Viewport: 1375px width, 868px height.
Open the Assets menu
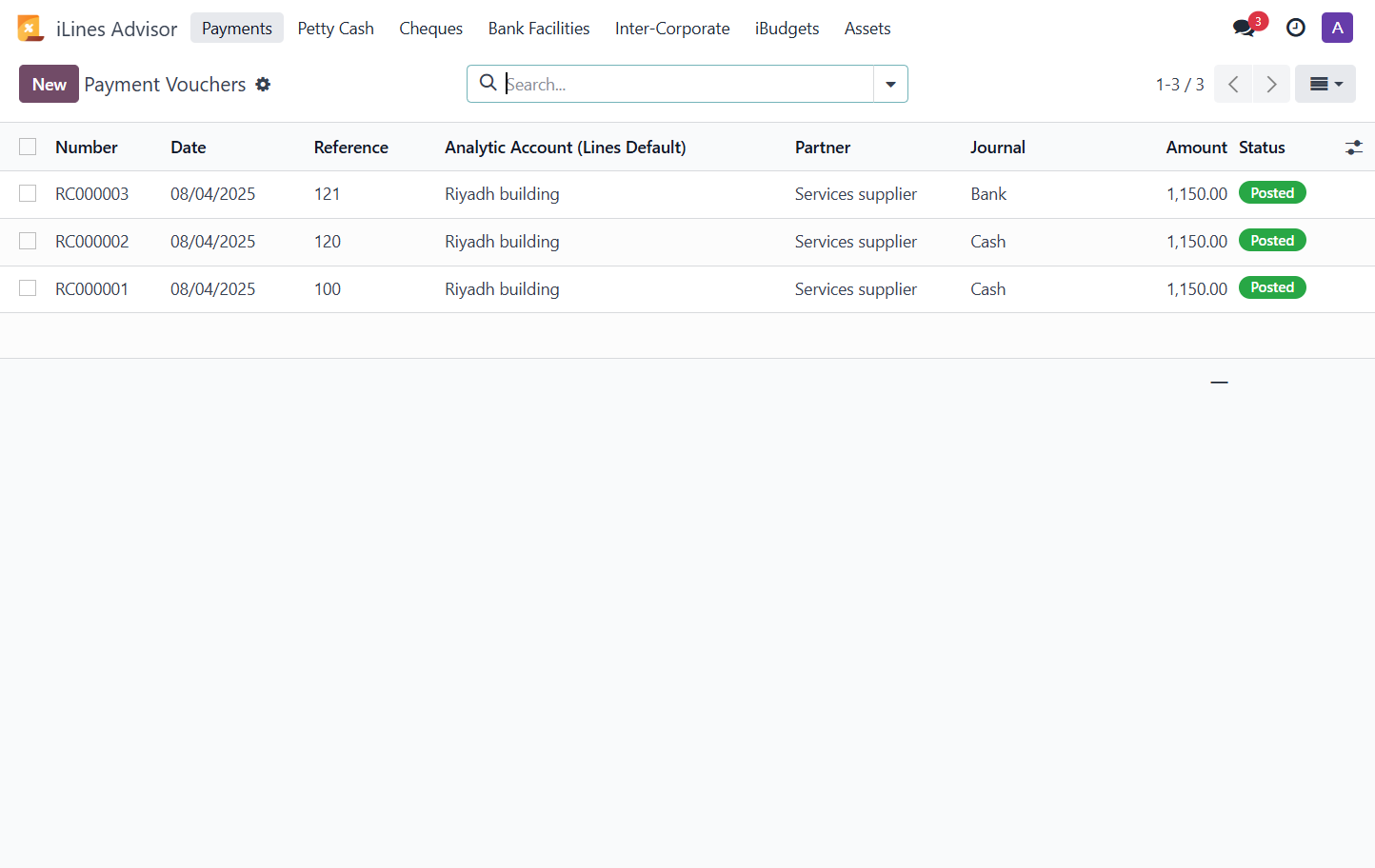point(867,29)
